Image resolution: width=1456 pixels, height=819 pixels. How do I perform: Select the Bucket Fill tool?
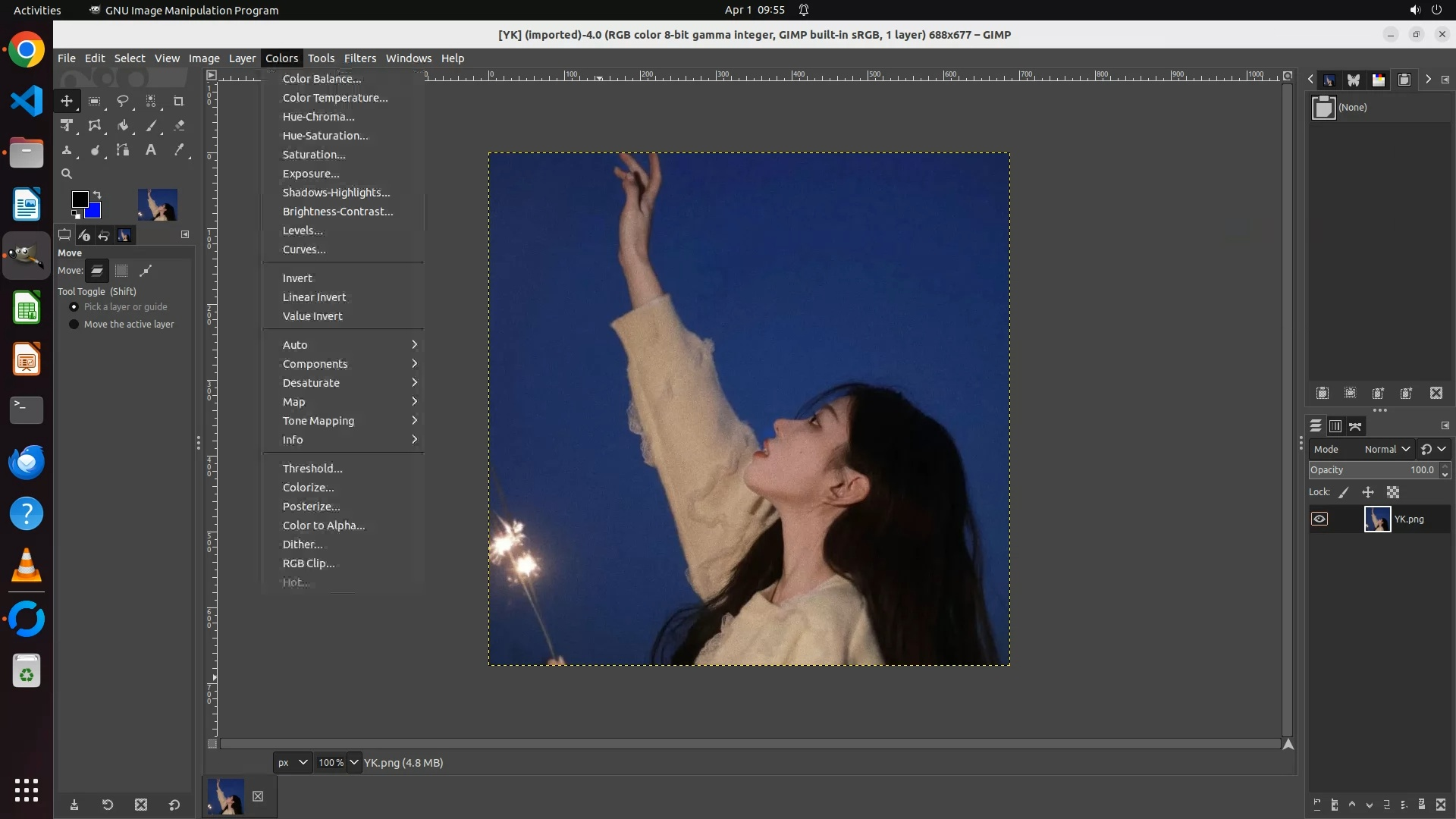pos(122,126)
